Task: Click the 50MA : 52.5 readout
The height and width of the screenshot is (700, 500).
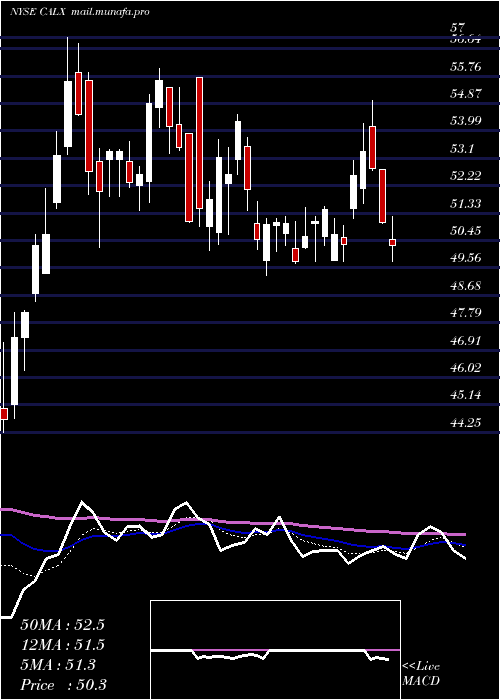Action: click(62, 625)
